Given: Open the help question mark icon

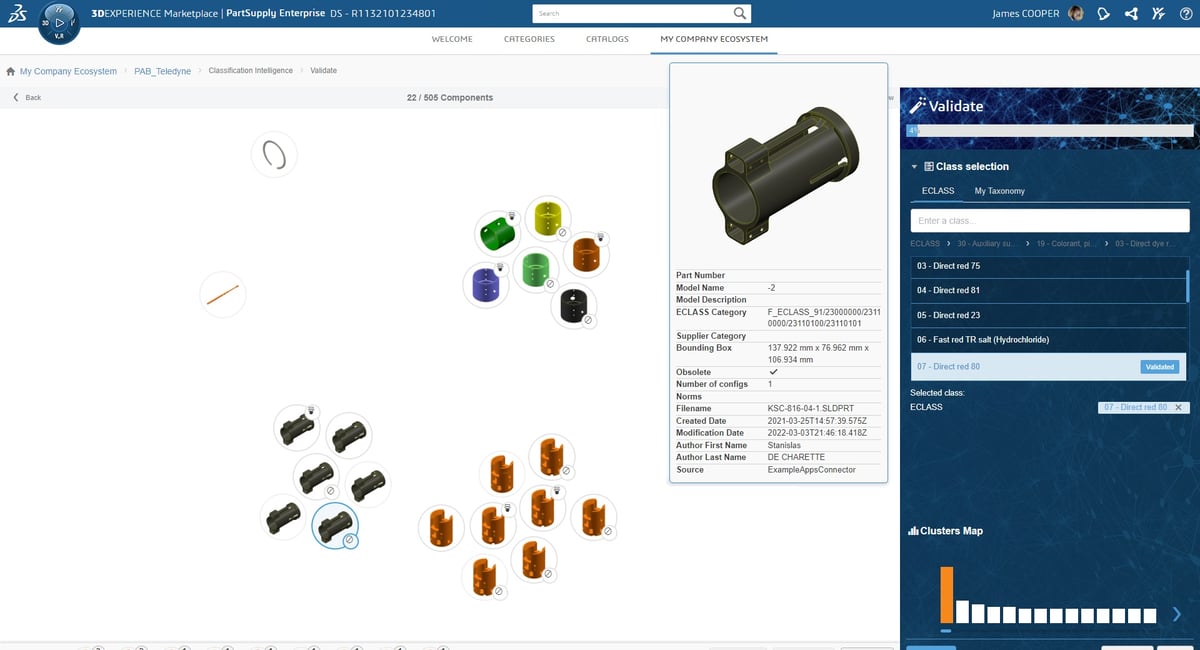Looking at the screenshot, I should 1185,14.
